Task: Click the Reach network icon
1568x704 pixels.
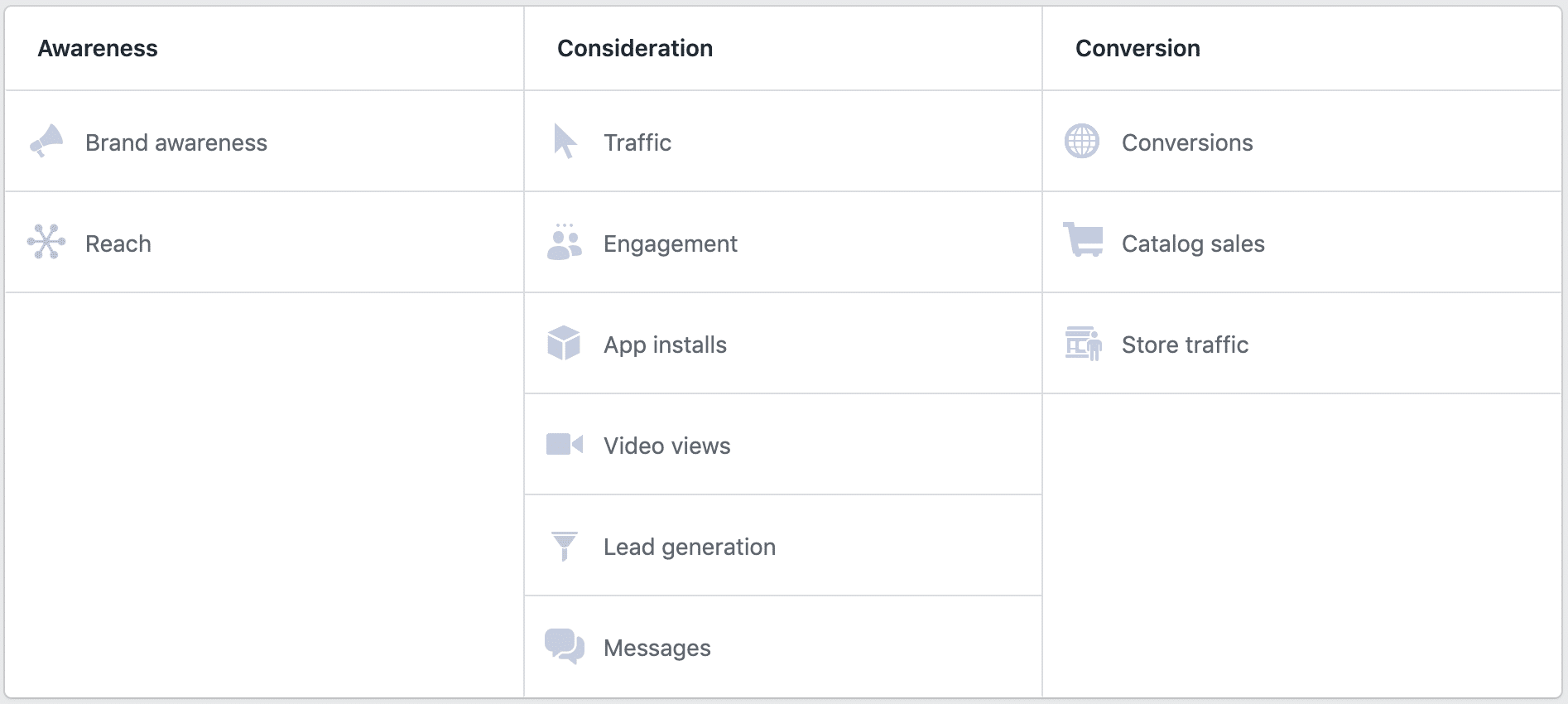Action: pos(46,242)
